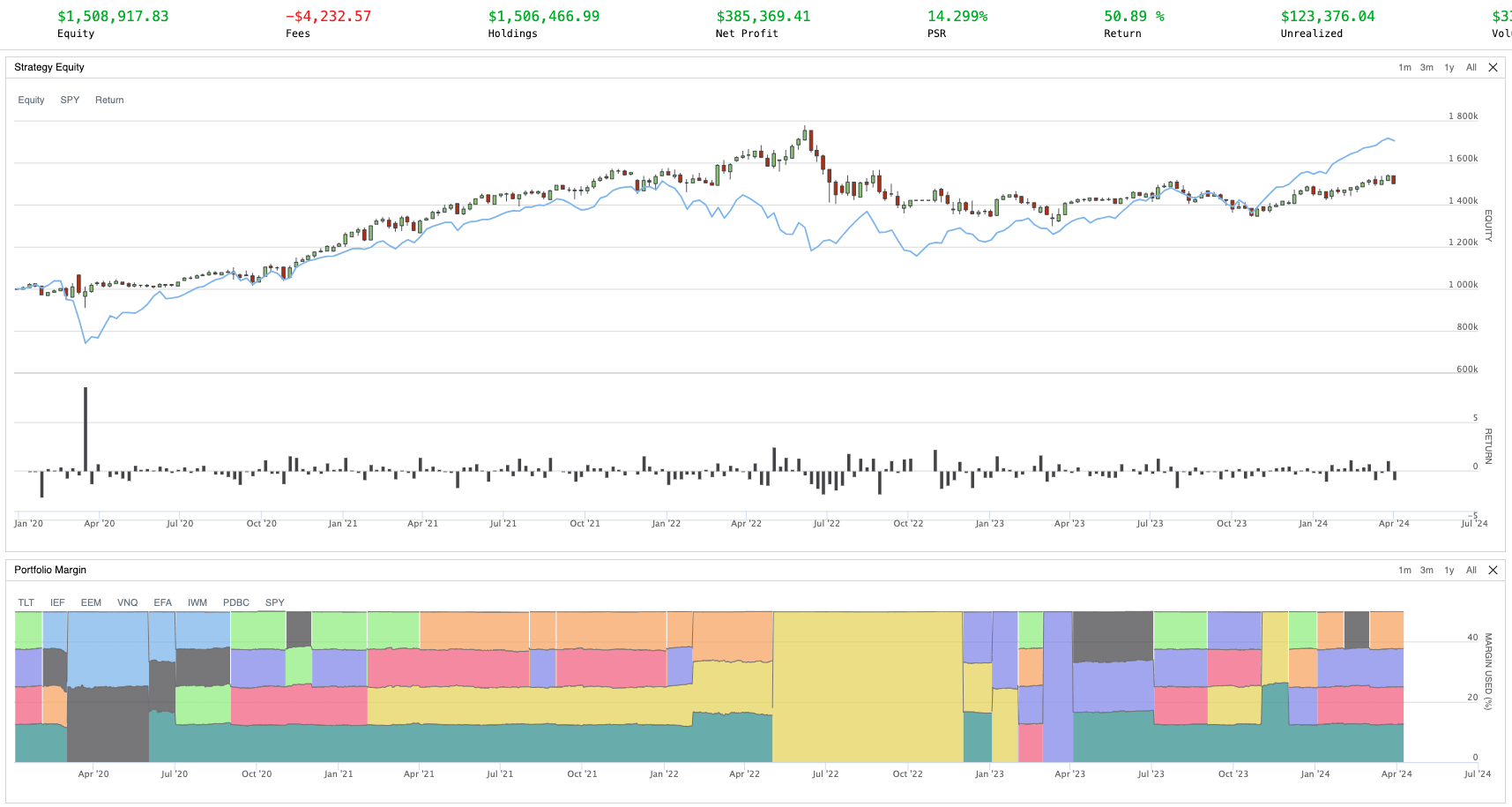Close the Portfolio Margin chart panel
The width and height of the screenshot is (1512, 807).
(x=1493, y=571)
